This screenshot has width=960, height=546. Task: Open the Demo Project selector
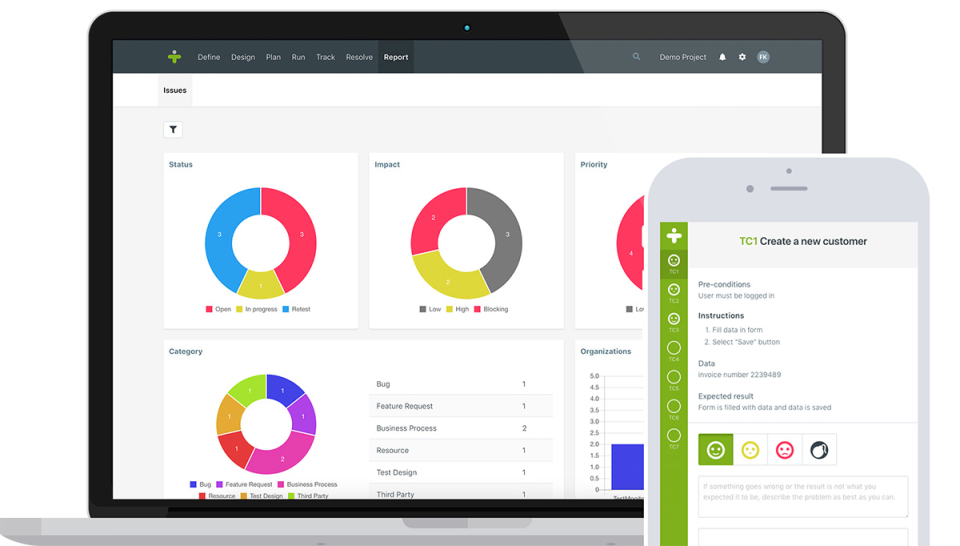(x=683, y=57)
